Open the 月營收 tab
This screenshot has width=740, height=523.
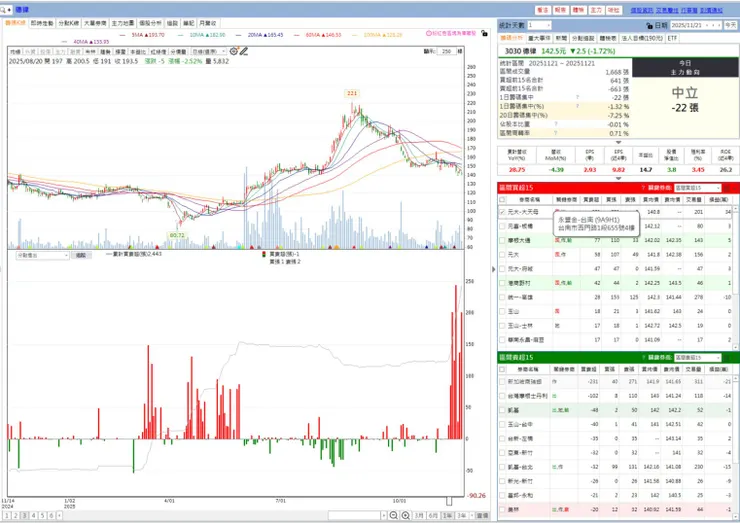(208, 23)
